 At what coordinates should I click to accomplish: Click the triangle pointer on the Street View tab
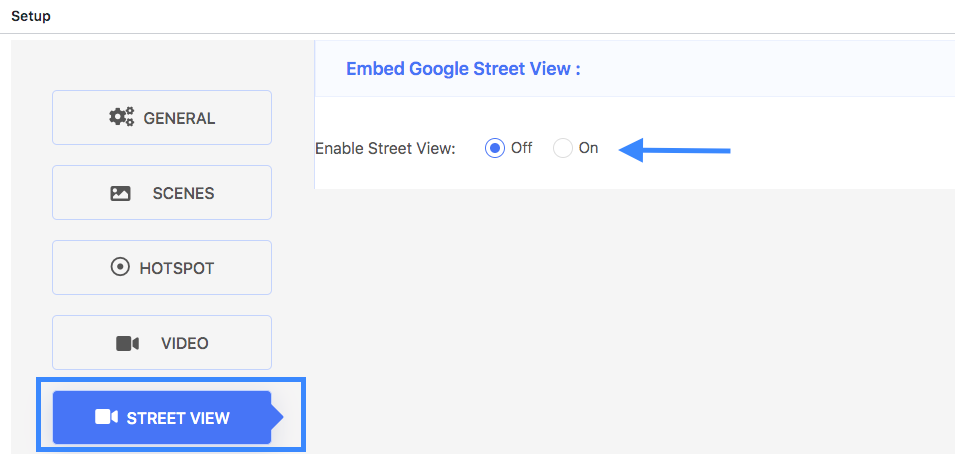(x=277, y=417)
